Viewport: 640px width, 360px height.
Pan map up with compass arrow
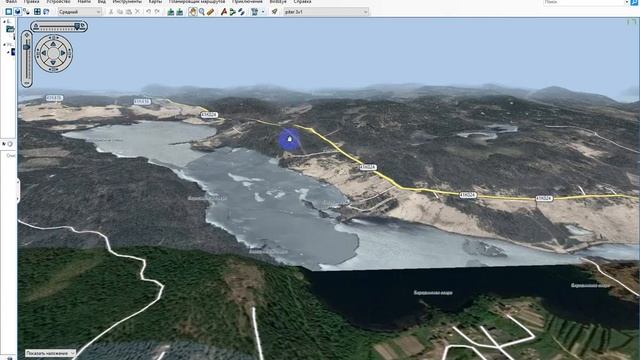point(53,43)
